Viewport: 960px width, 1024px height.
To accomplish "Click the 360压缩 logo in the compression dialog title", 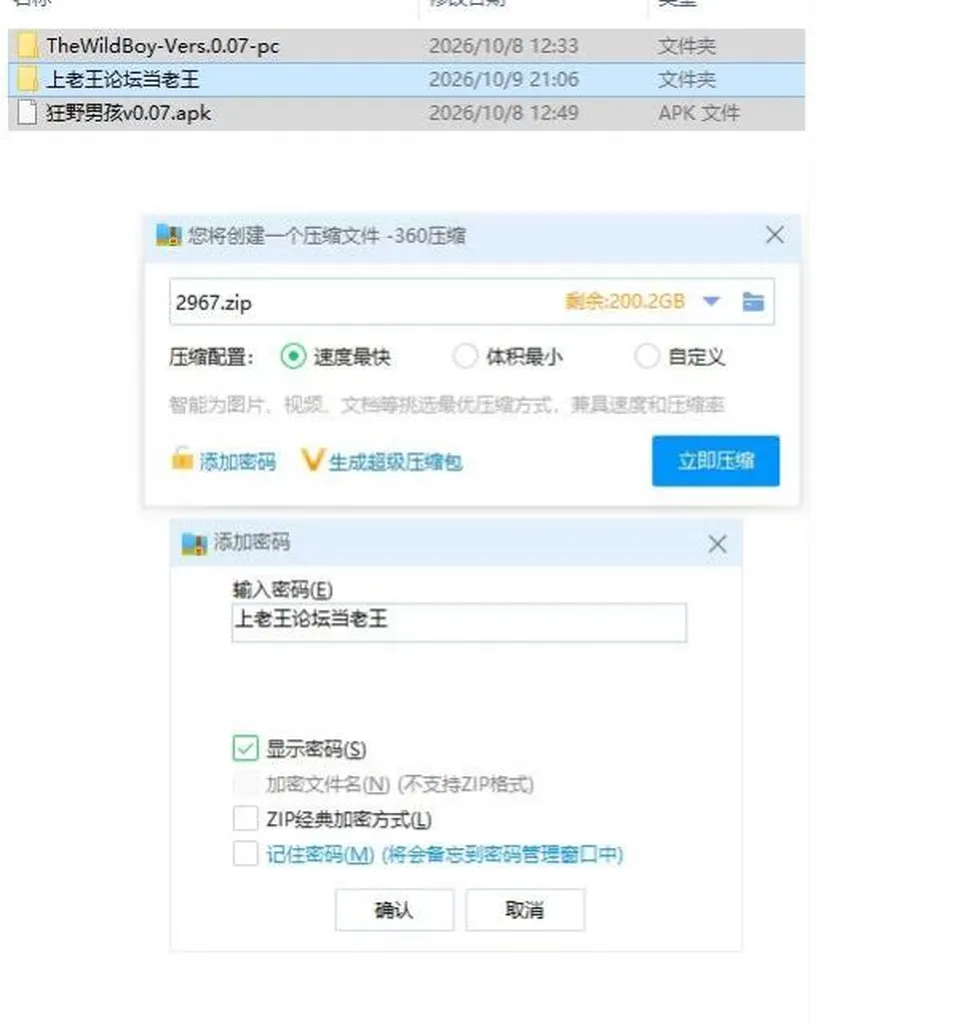I will 168,235.
